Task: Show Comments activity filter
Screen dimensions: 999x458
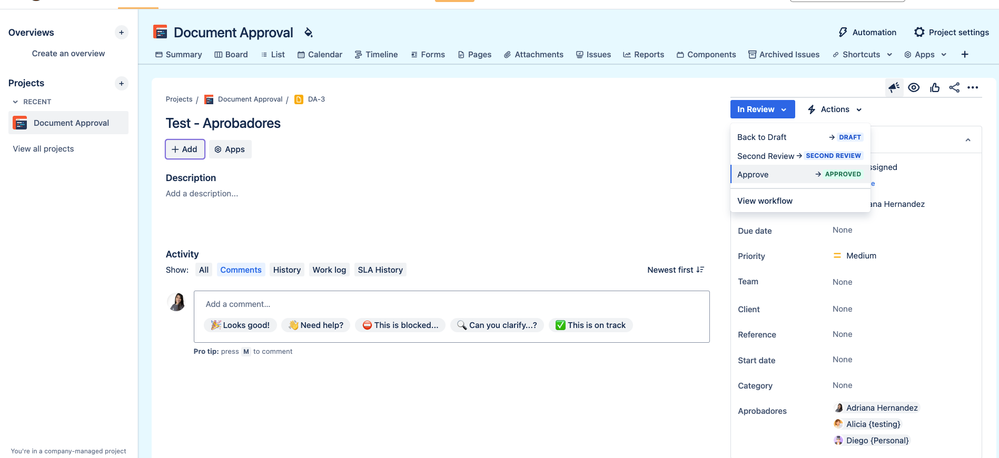Action: 241,270
